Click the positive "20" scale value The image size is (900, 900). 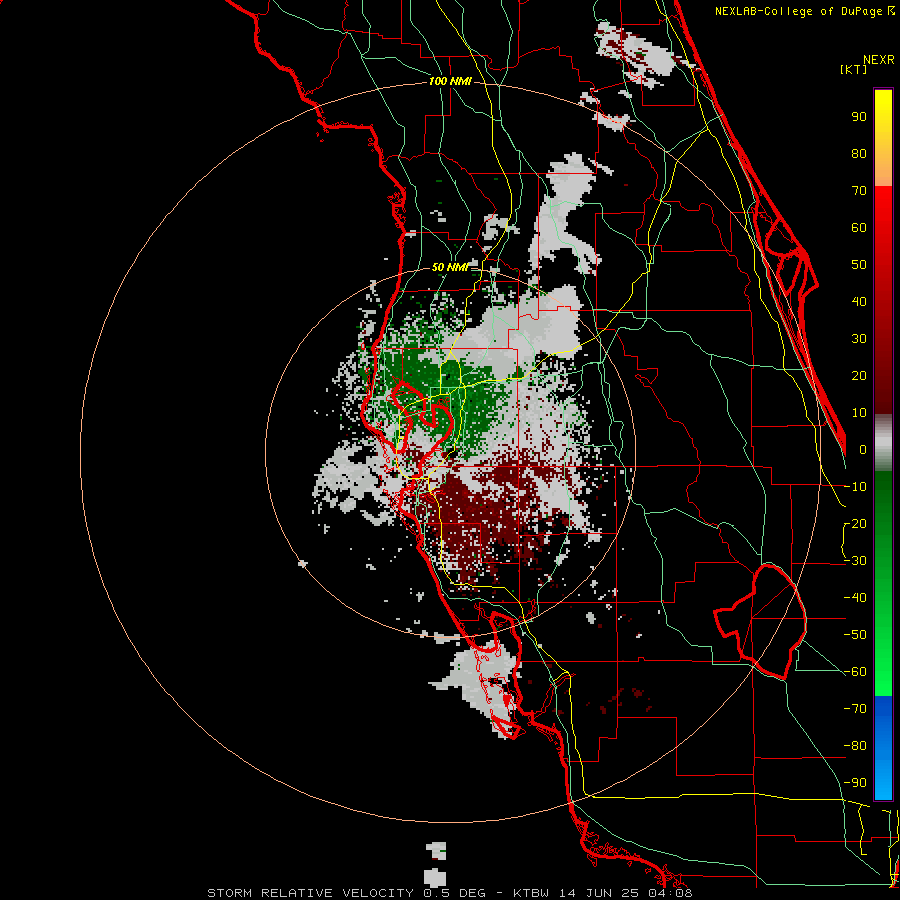[x=859, y=375]
